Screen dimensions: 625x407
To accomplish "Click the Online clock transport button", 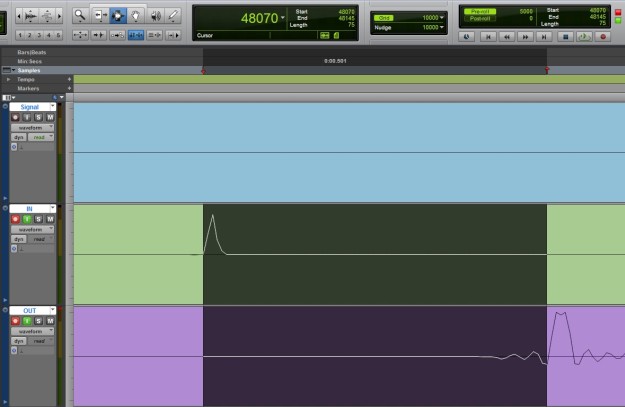I will tap(466, 37).
